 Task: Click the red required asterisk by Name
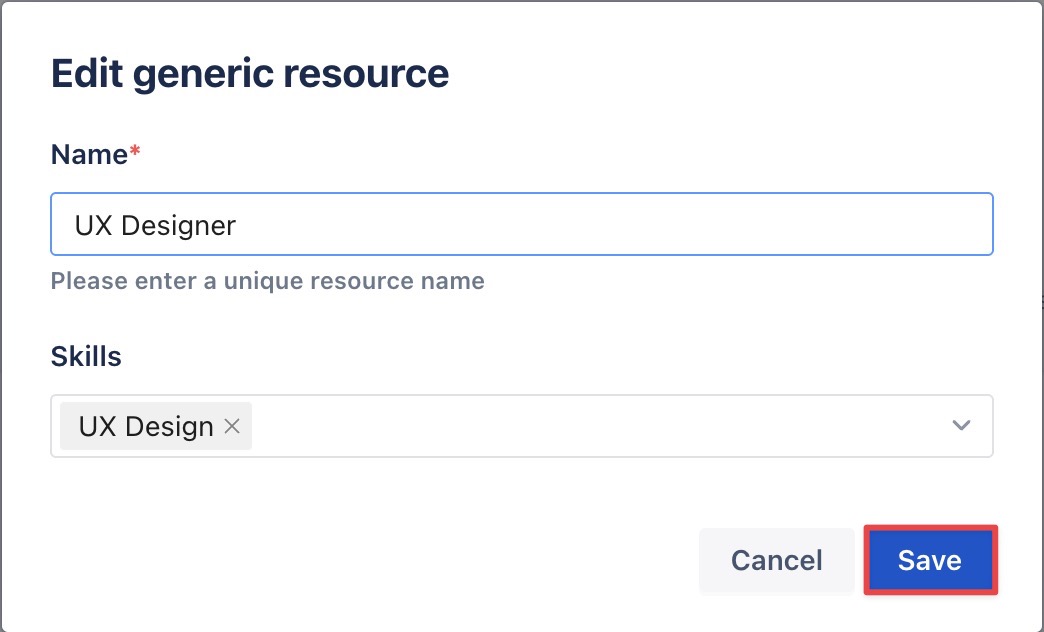[135, 153]
